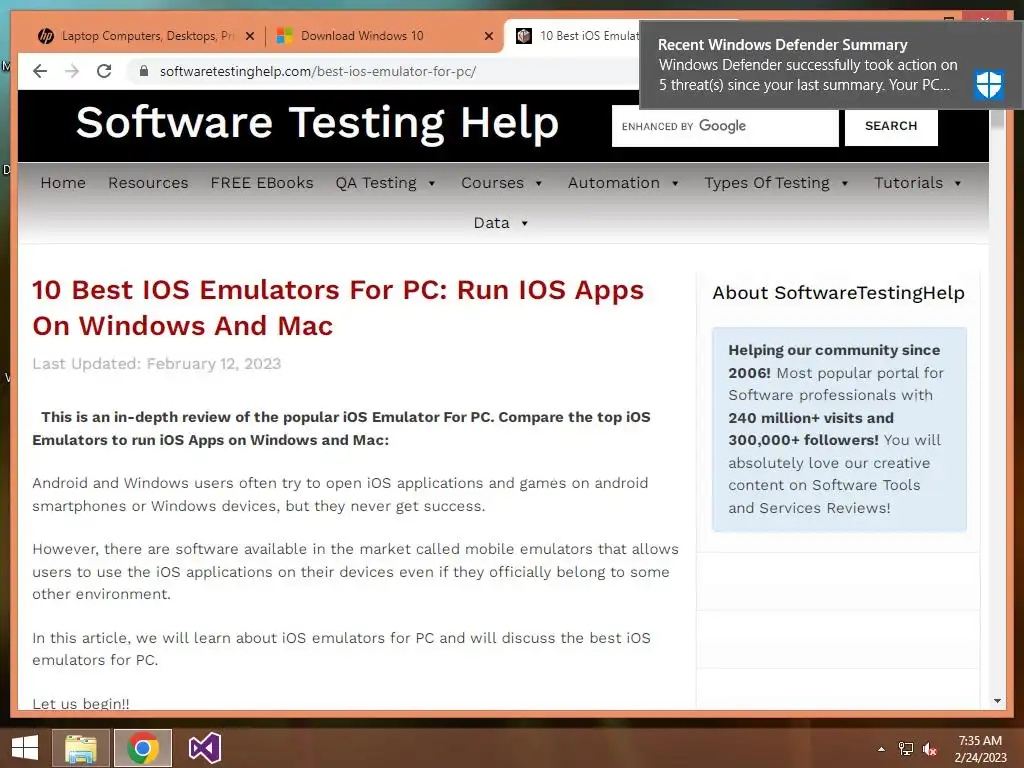Click the padlock site info icon
The width and height of the screenshot is (1024, 768).
click(x=144, y=71)
